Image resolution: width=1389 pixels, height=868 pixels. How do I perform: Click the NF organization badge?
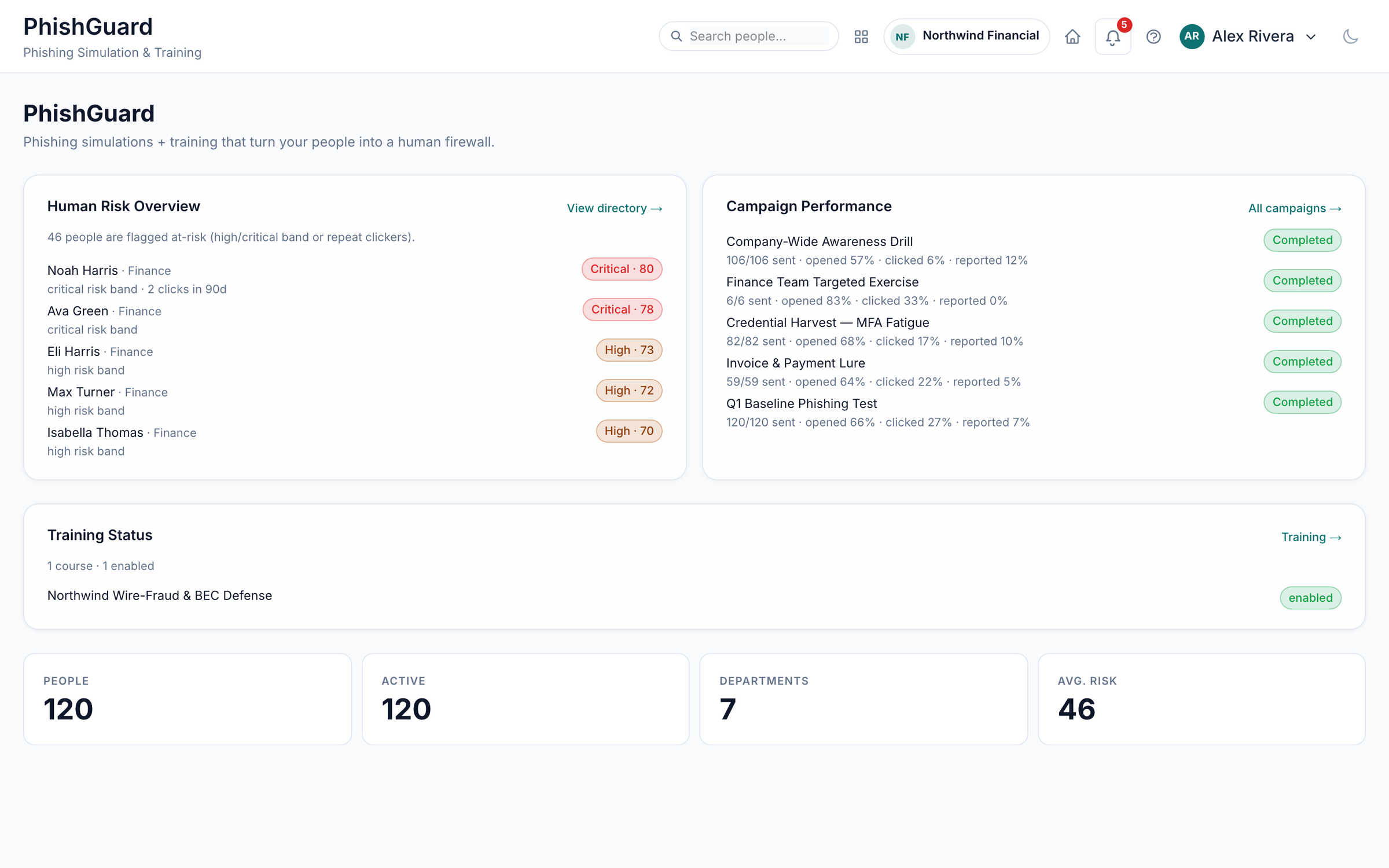coord(902,36)
